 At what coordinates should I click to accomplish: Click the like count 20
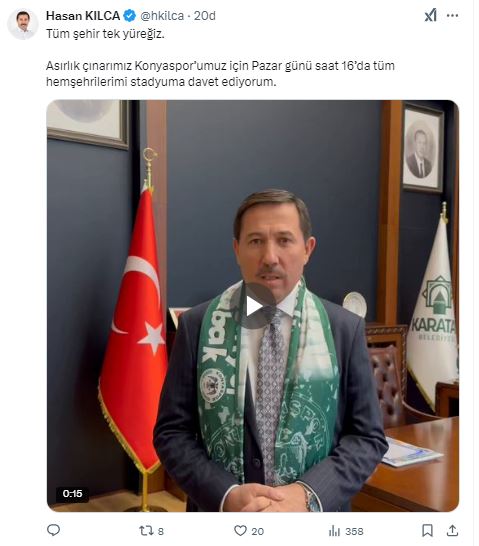point(257,531)
